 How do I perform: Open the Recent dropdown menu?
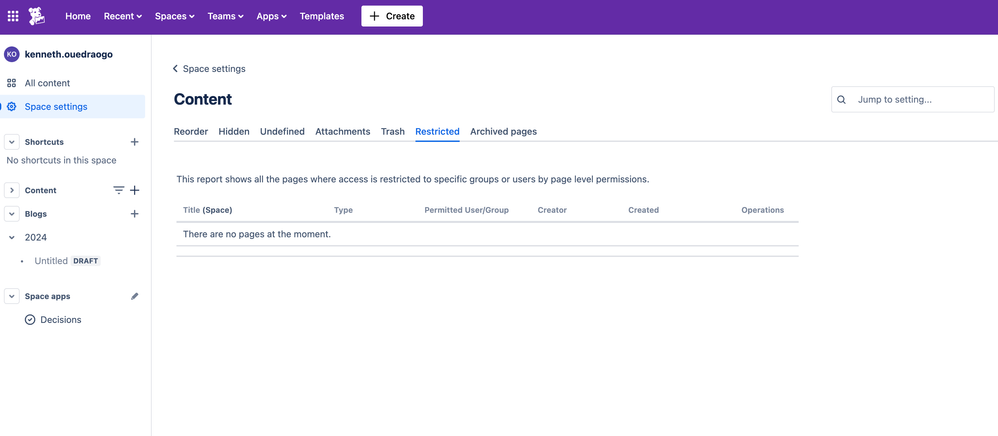(x=123, y=16)
